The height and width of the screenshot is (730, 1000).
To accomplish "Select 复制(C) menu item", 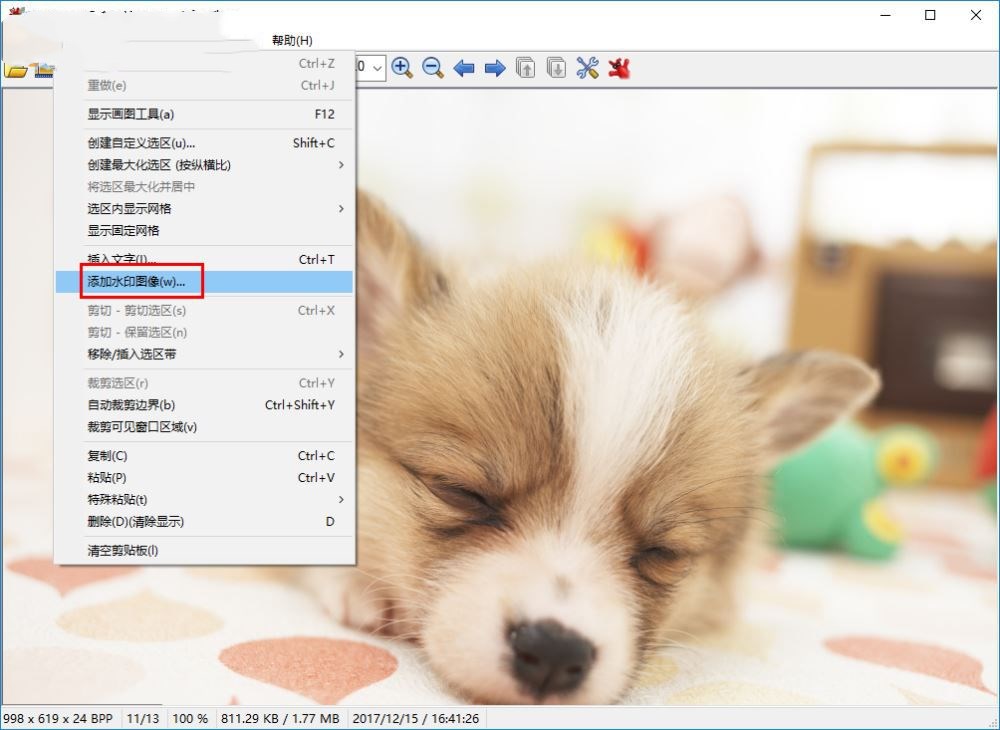I will pyautogui.click(x=204, y=456).
